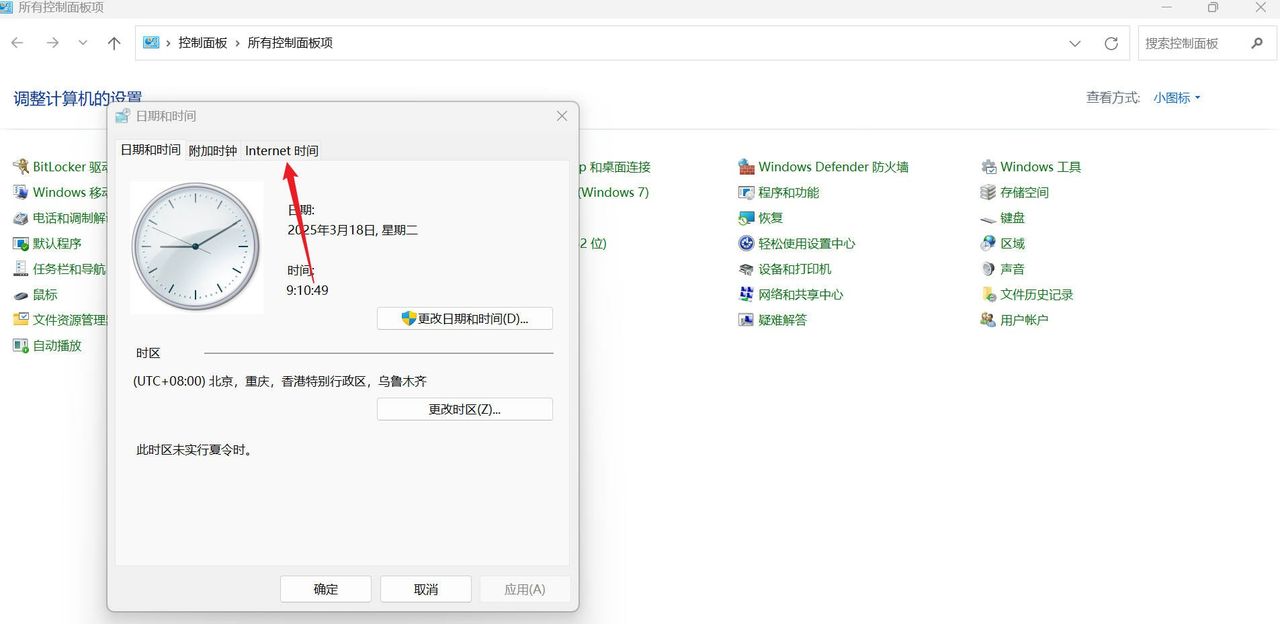Click the (UTC+08:00) time zone text

[x=280, y=381]
